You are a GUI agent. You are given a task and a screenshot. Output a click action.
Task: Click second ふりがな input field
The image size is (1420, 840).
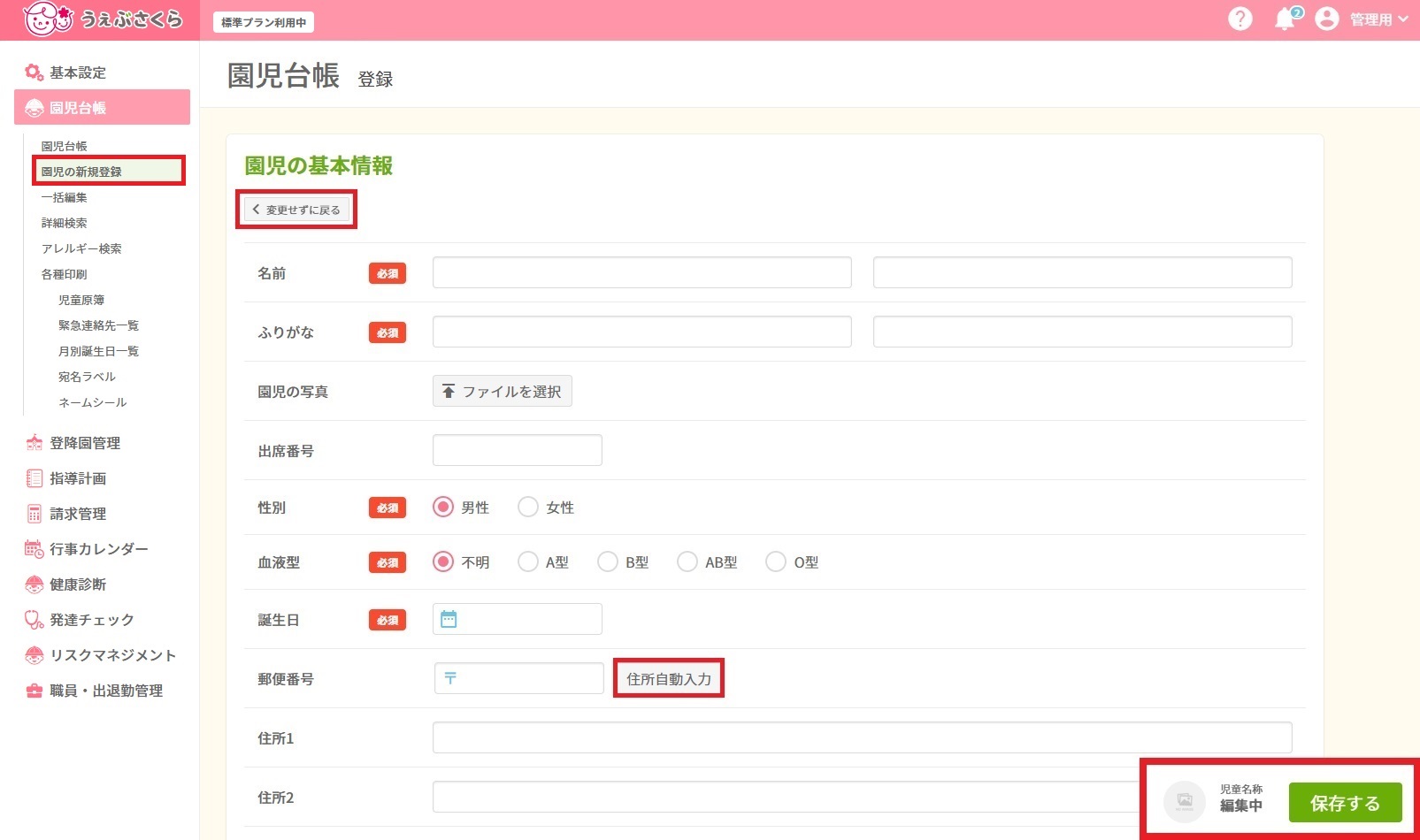click(1083, 332)
